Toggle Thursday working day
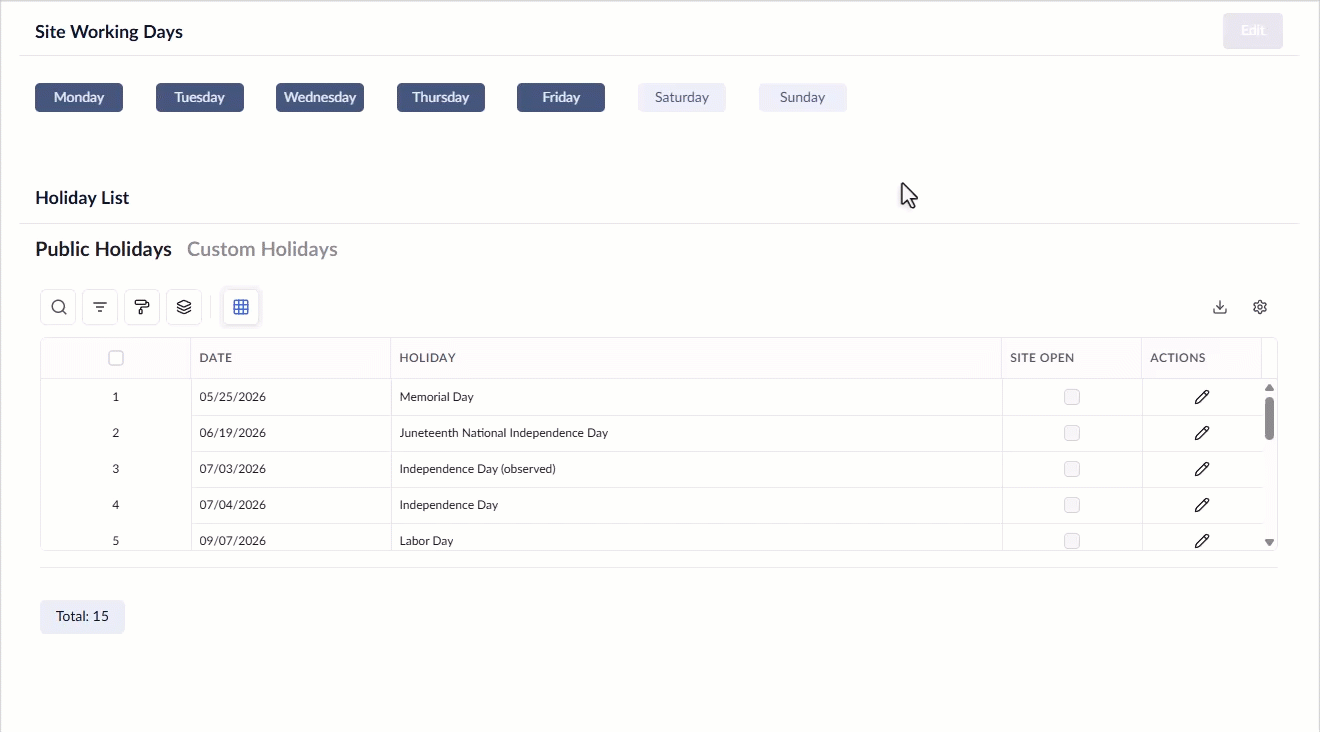 coord(441,97)
